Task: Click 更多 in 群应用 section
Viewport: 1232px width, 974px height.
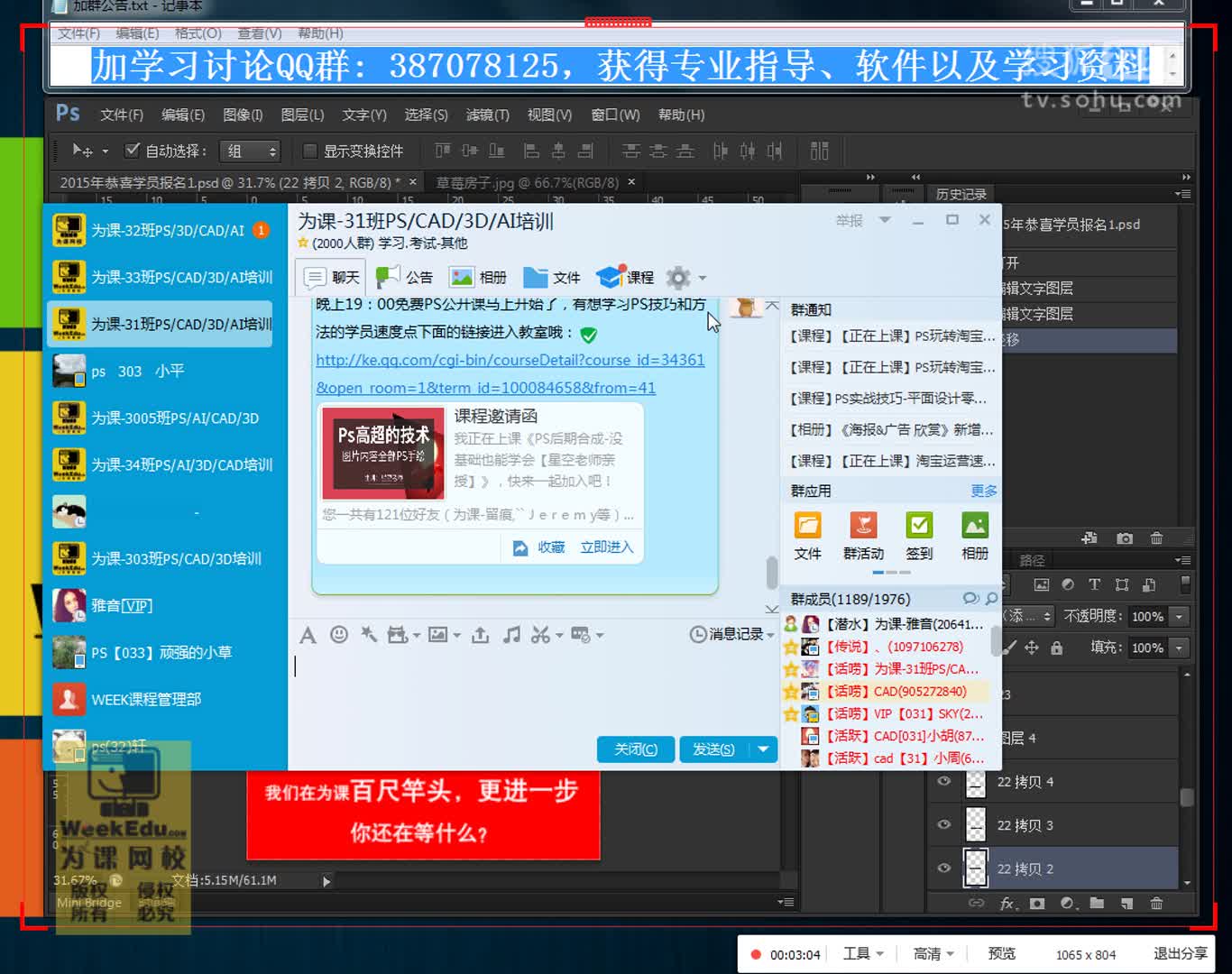Action: point(984,491)
